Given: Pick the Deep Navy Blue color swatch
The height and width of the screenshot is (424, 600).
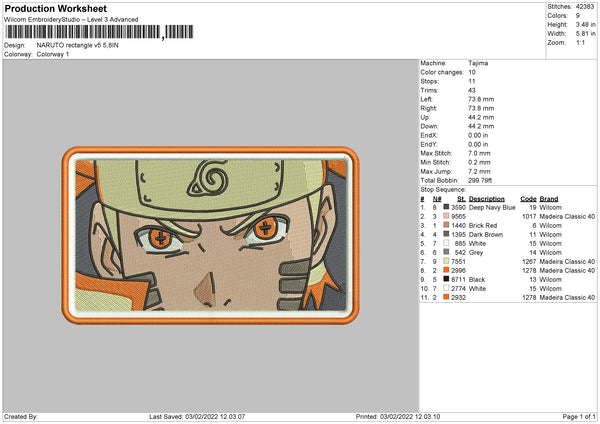Looking at the screenshot, I should pyautogui.click(x=446, y=207).
